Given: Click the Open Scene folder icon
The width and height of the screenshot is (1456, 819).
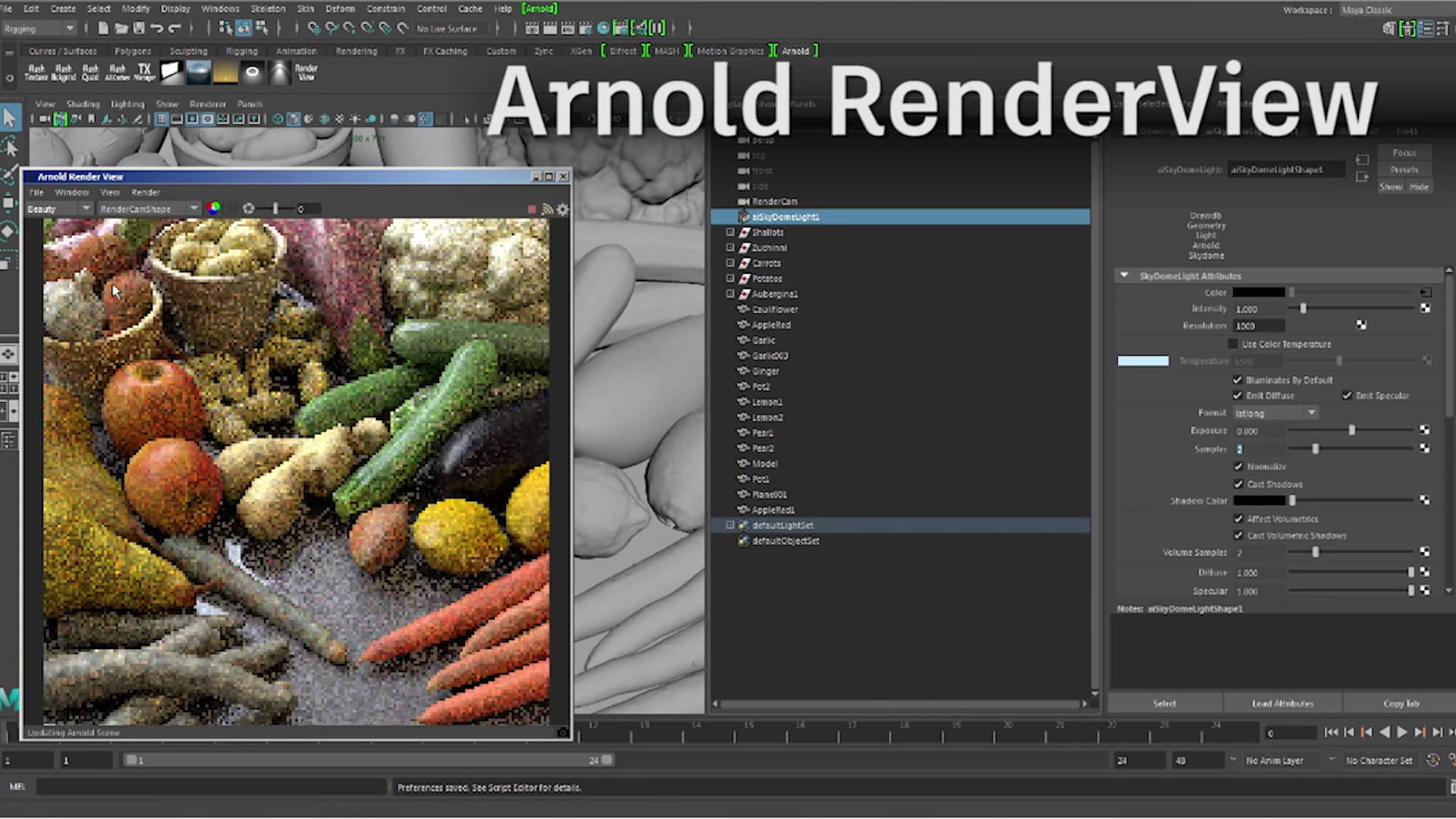Looking at the screenshot, I should click(121, 29).
